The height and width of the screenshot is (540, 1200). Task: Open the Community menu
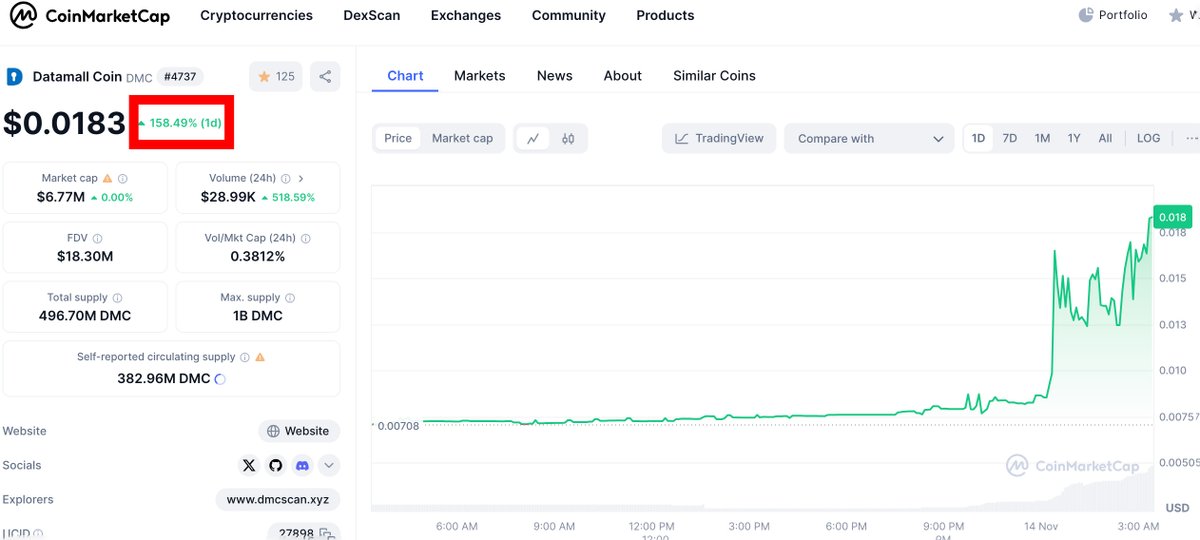pyautogui.click(x=569, y=16)
